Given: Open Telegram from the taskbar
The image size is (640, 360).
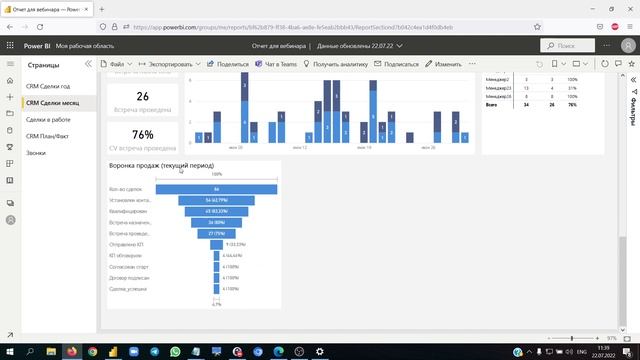Looking at the screenshot, I should 155,351.
